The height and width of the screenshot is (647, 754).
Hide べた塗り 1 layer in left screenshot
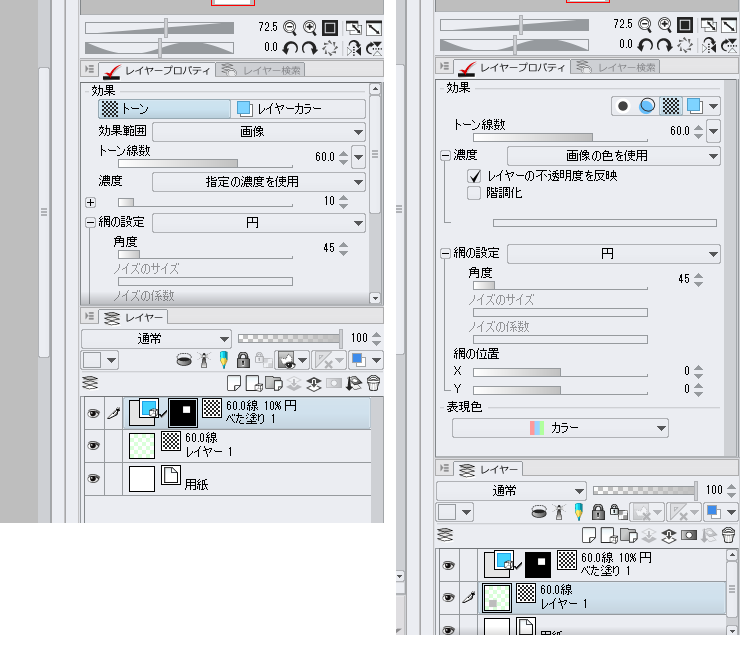pyautogui.click(x=94, y=413)
